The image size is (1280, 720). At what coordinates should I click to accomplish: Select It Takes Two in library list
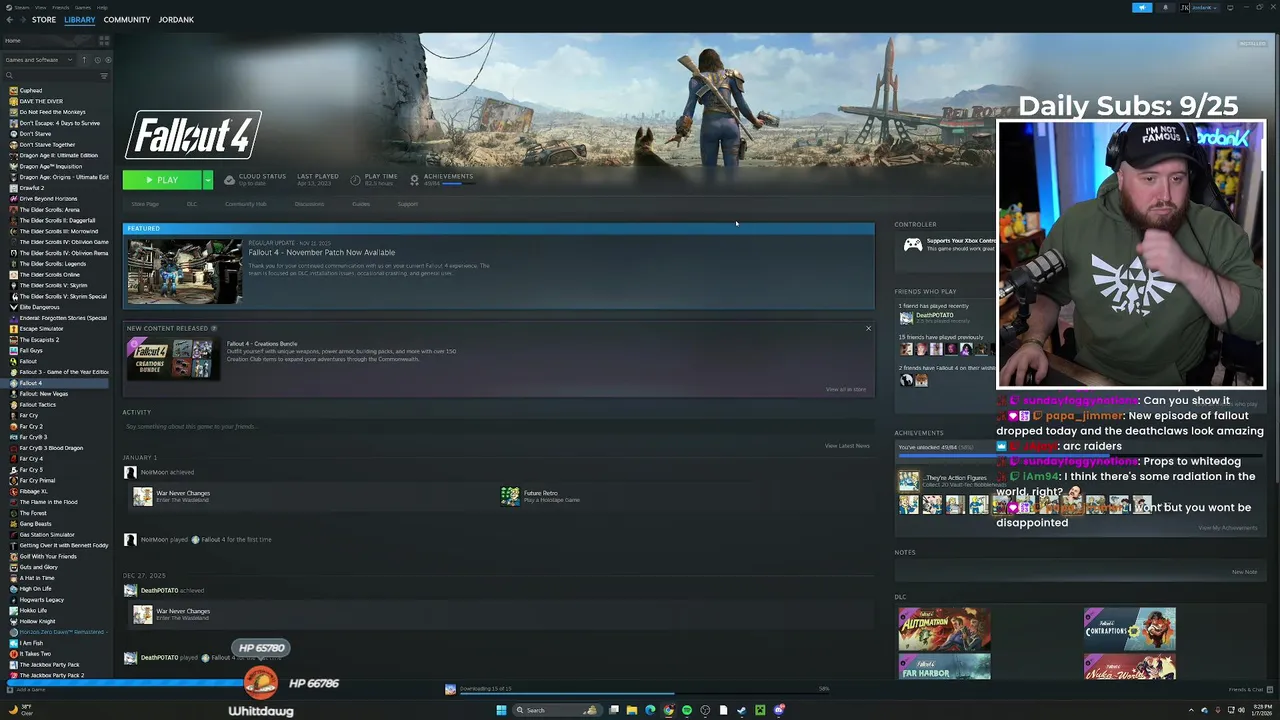[35, 654]
